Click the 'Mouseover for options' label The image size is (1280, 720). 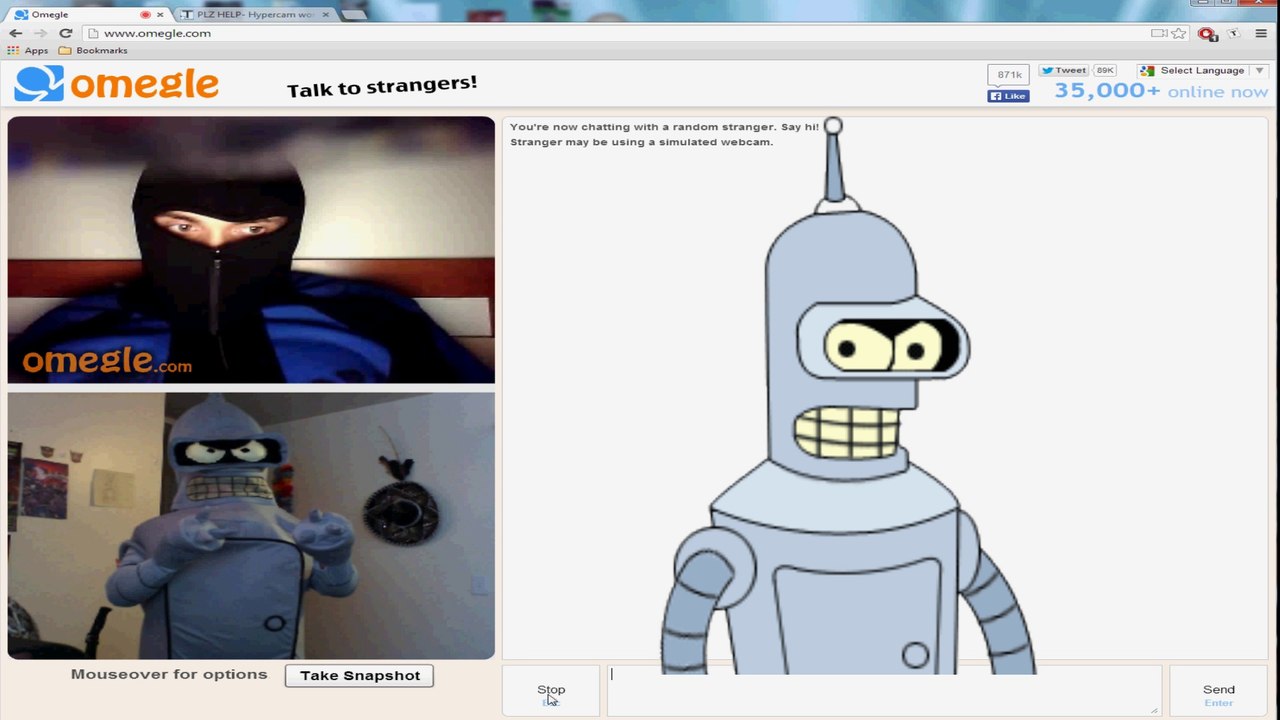click(x=169, y=674)
